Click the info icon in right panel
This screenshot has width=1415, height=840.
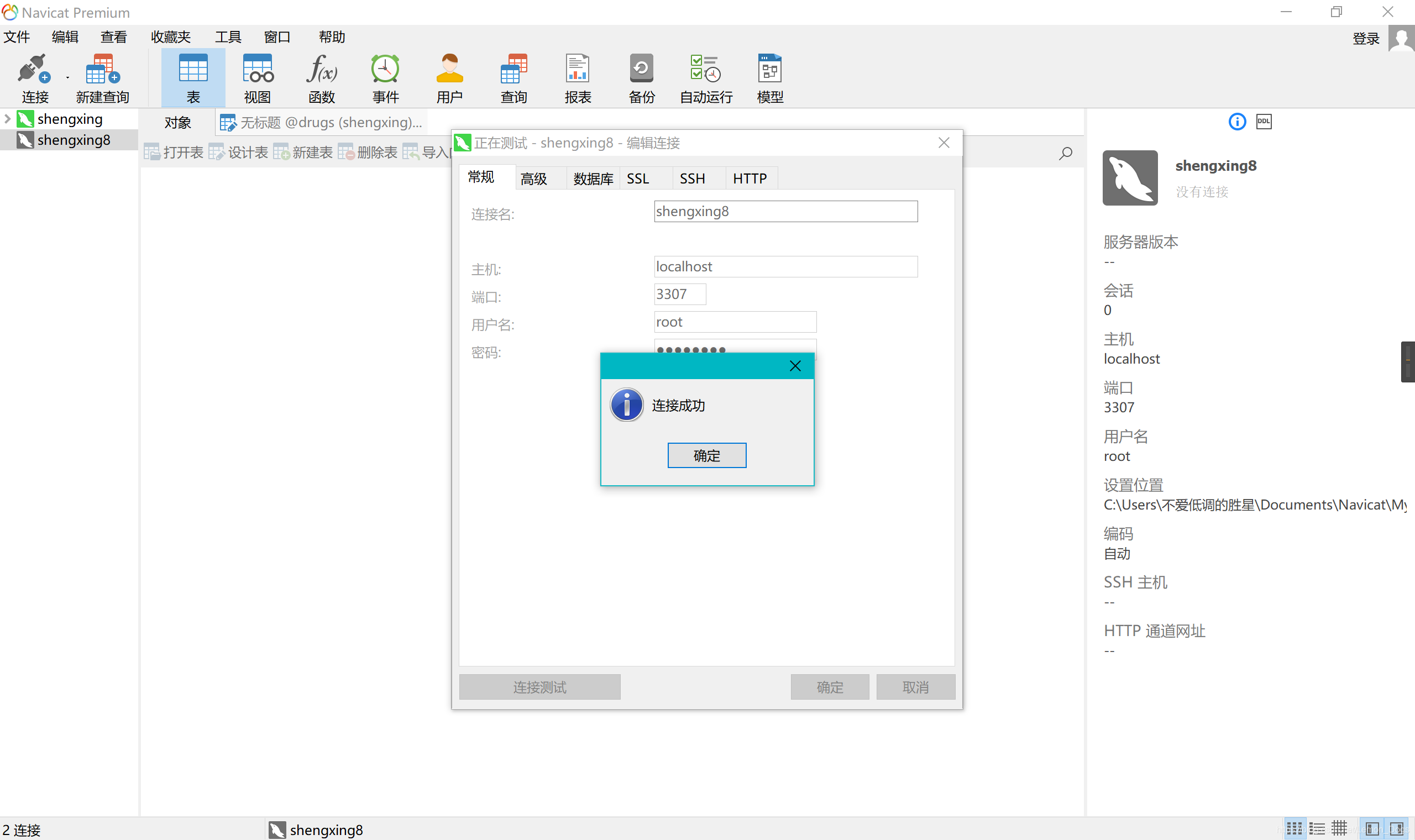(x=1237, y=121)
